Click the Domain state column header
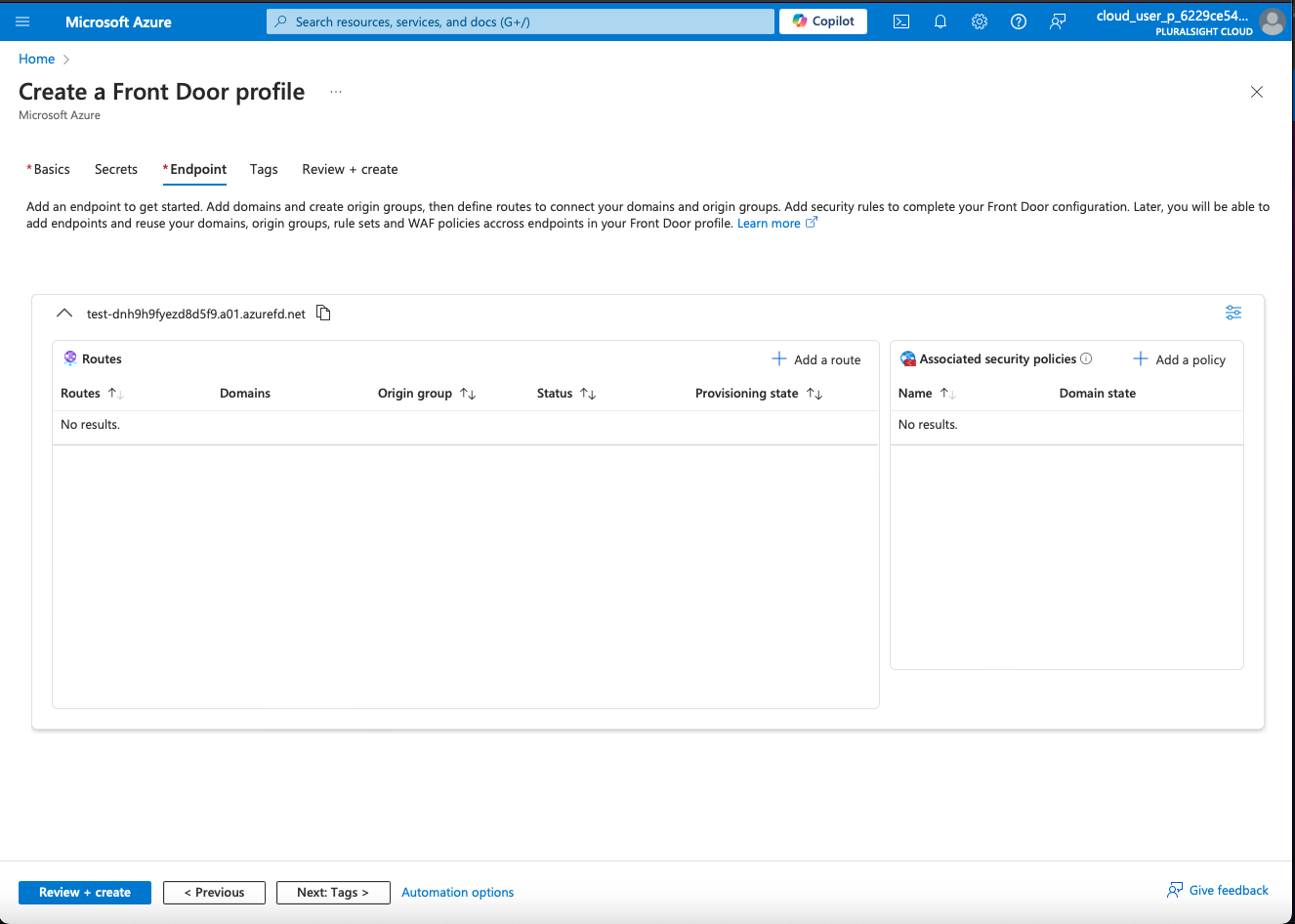 1098,394
